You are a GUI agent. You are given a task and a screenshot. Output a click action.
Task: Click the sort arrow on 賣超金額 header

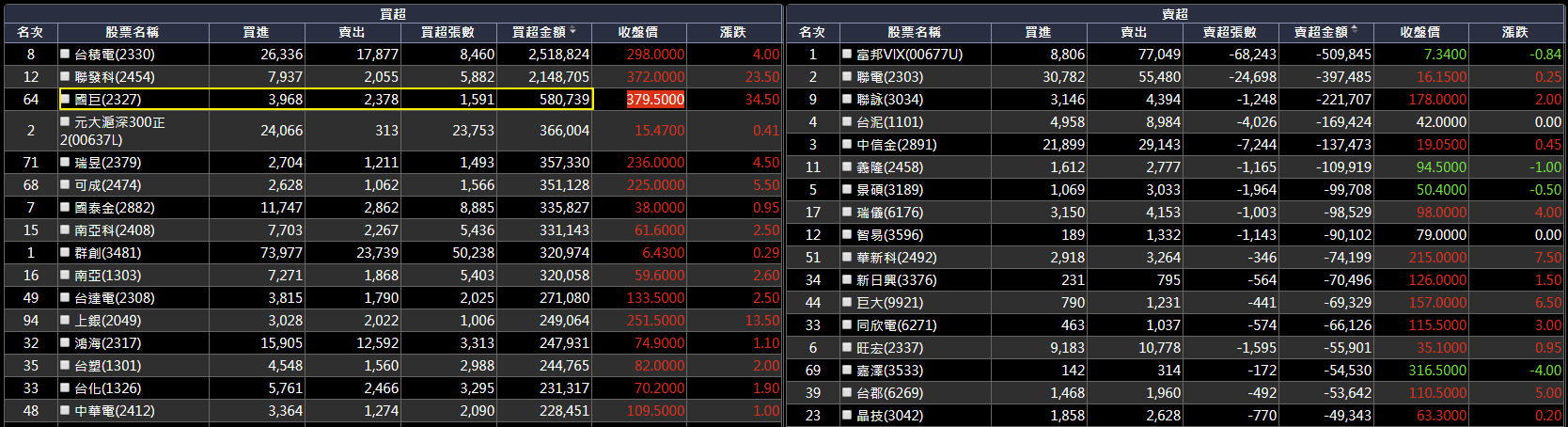pyautogui.click(x=1355, y=30)
